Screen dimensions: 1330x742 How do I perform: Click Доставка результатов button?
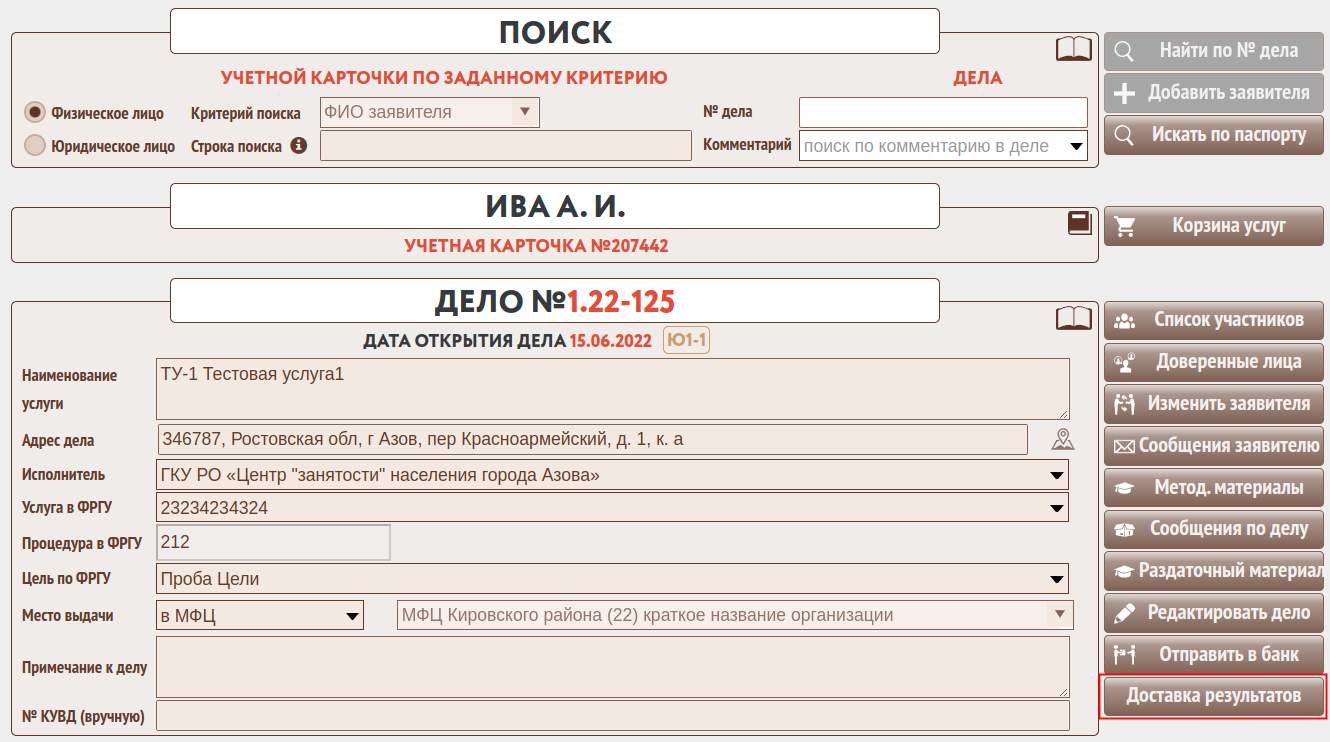1213,696
